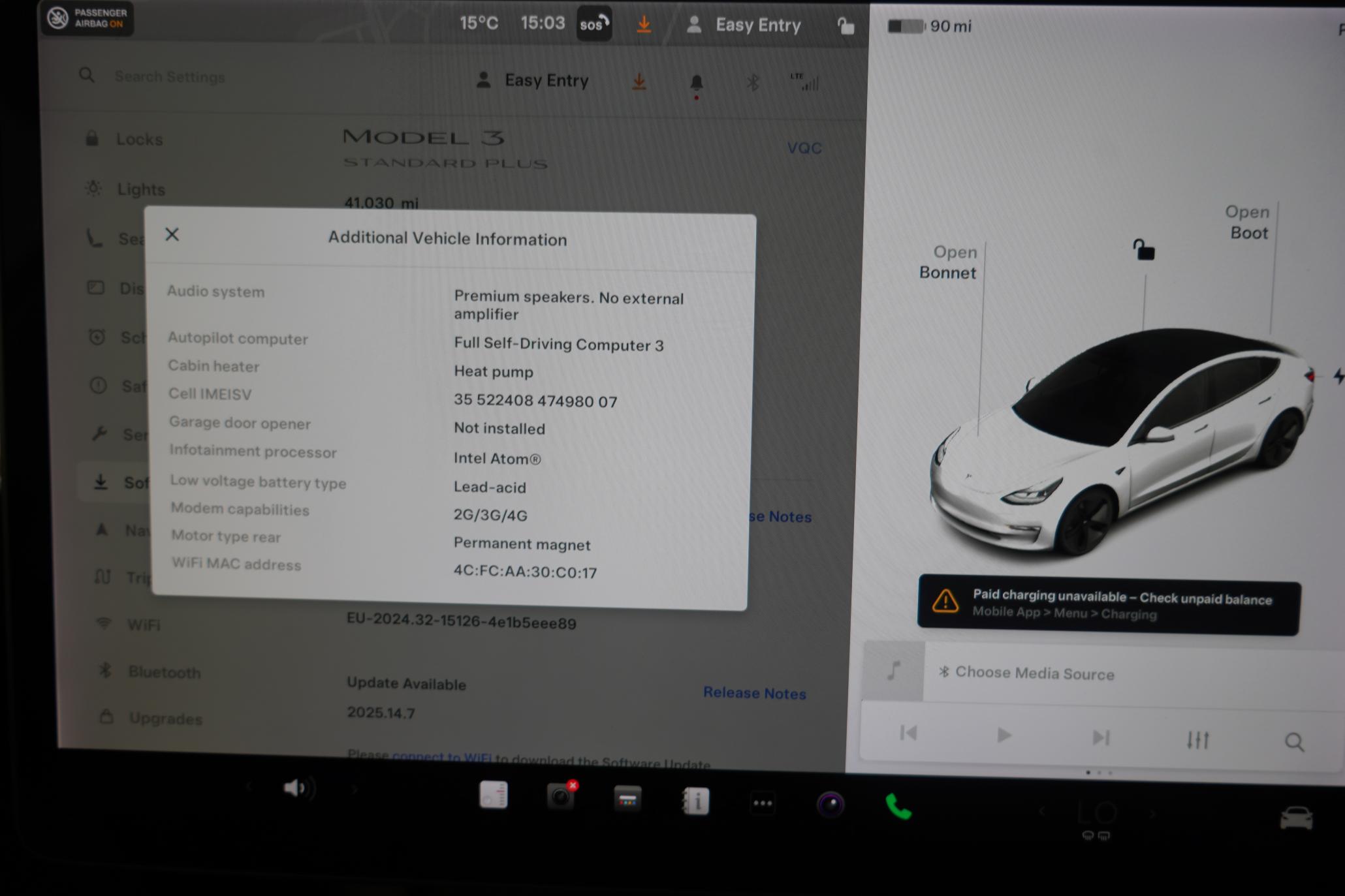Tap the unlocked padlock icon in status bar

tap(846, 26)
